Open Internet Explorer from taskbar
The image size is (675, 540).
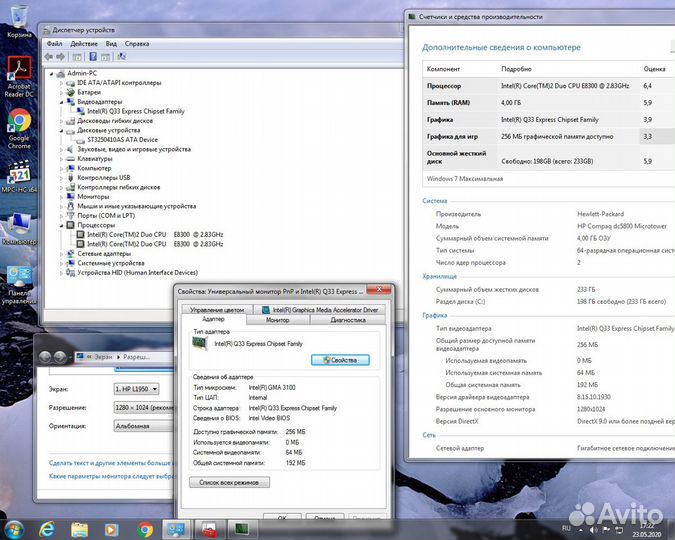pos(47,529)
